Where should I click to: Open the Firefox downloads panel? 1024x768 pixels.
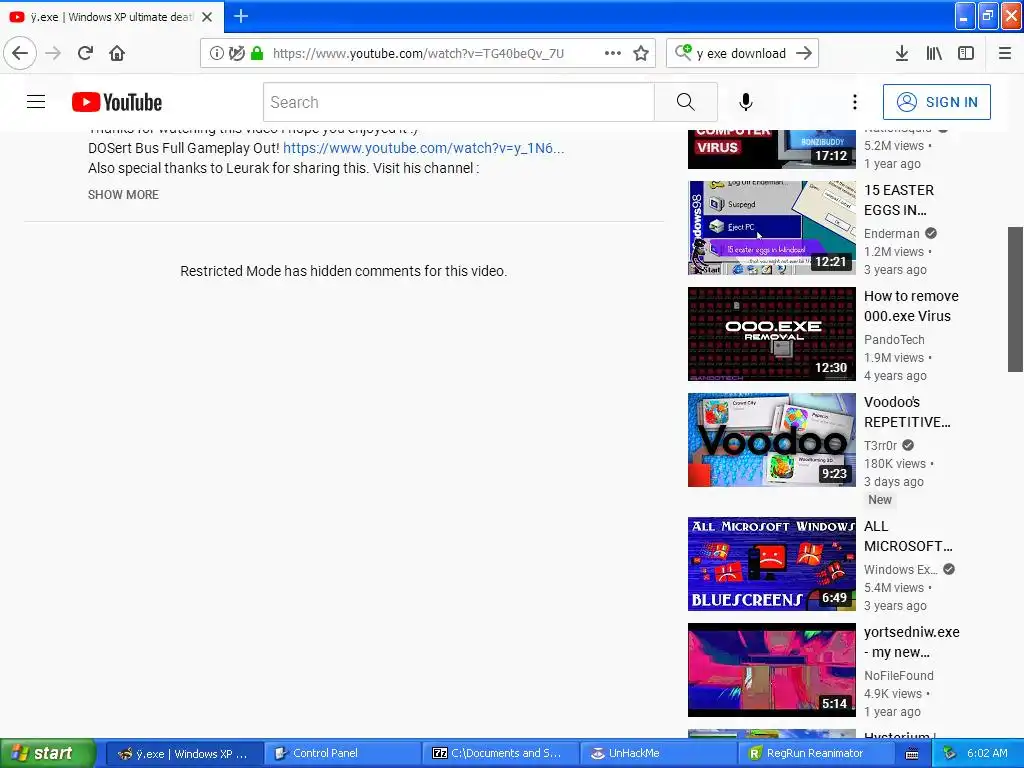[x=902, y=53]
